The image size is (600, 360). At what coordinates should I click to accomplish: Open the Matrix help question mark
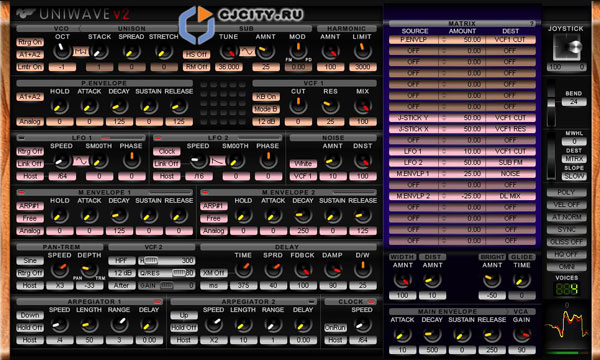(532, 24)
